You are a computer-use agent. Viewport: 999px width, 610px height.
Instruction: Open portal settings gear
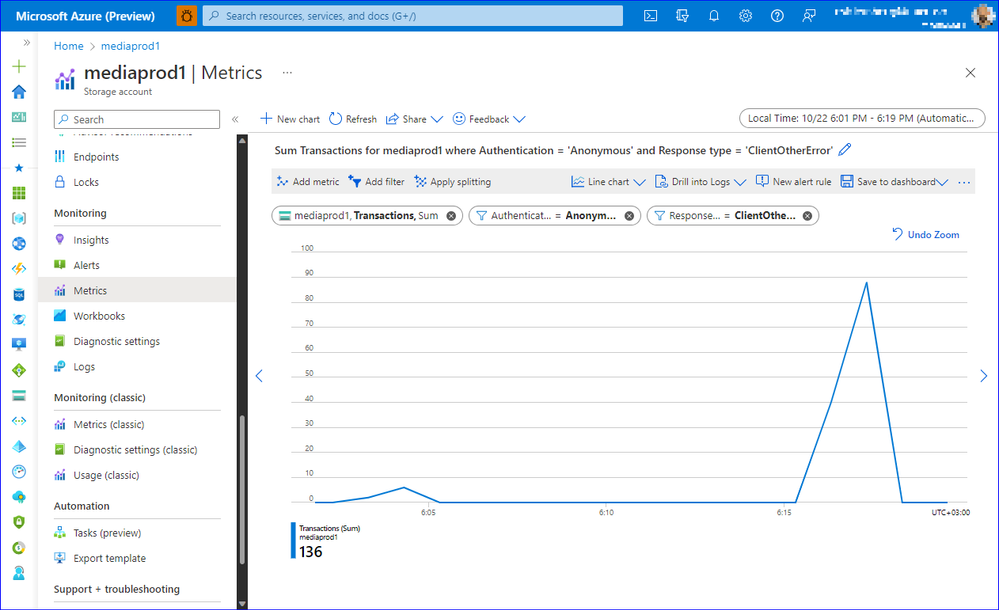click(745, 16)
